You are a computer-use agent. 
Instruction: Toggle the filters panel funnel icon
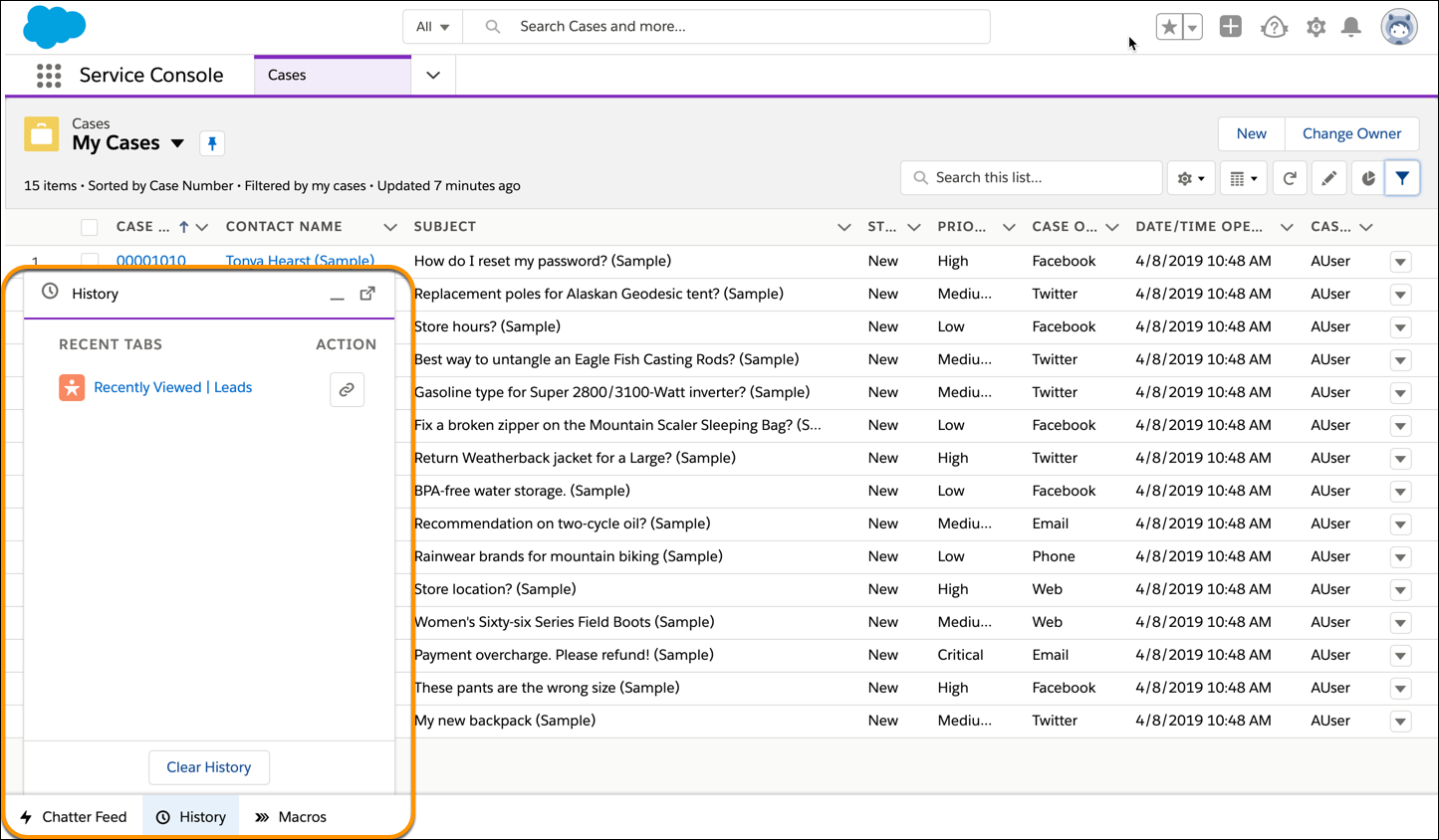[1402, 178]
